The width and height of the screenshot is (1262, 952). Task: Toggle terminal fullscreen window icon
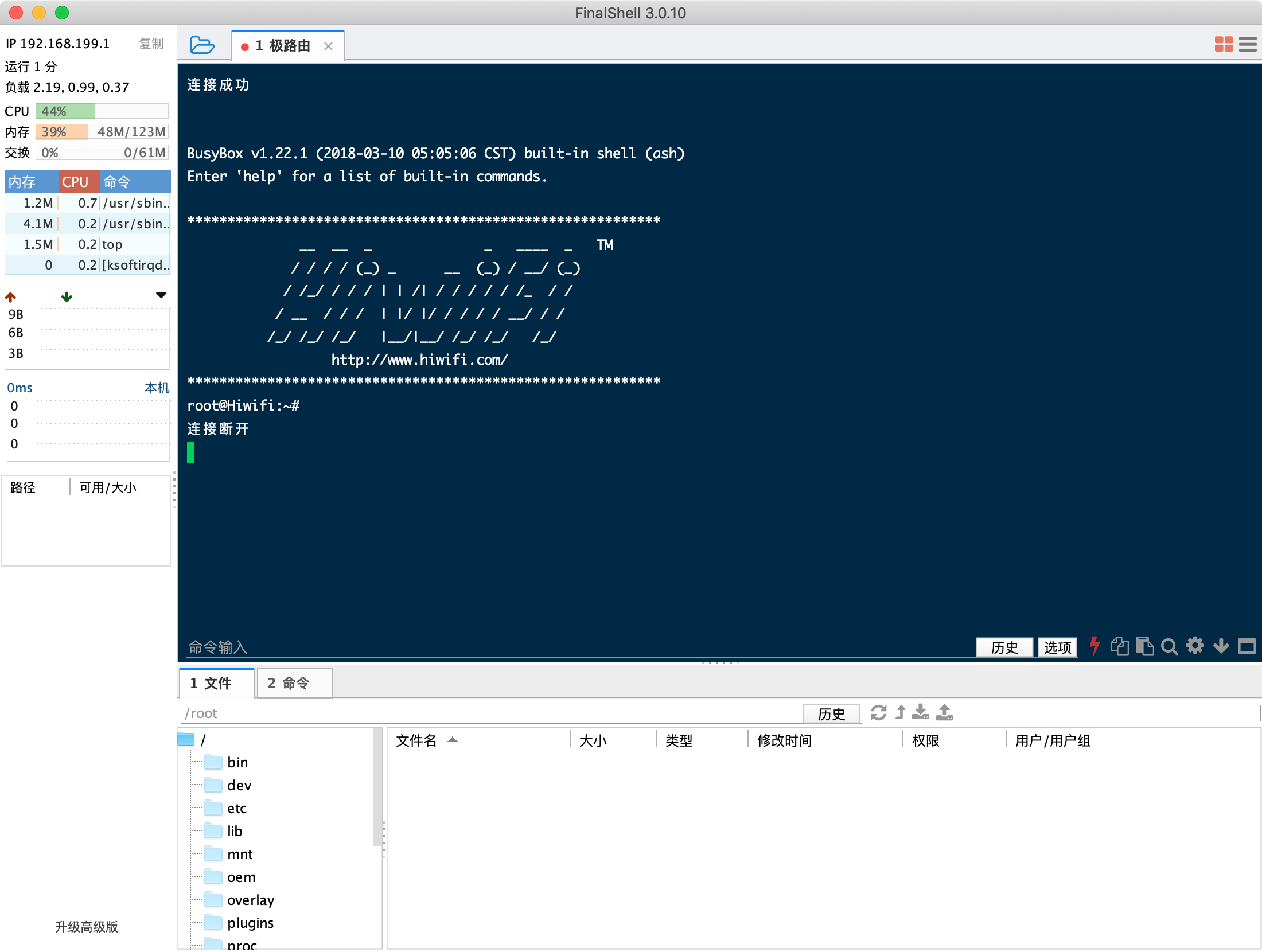[1247, 647]
